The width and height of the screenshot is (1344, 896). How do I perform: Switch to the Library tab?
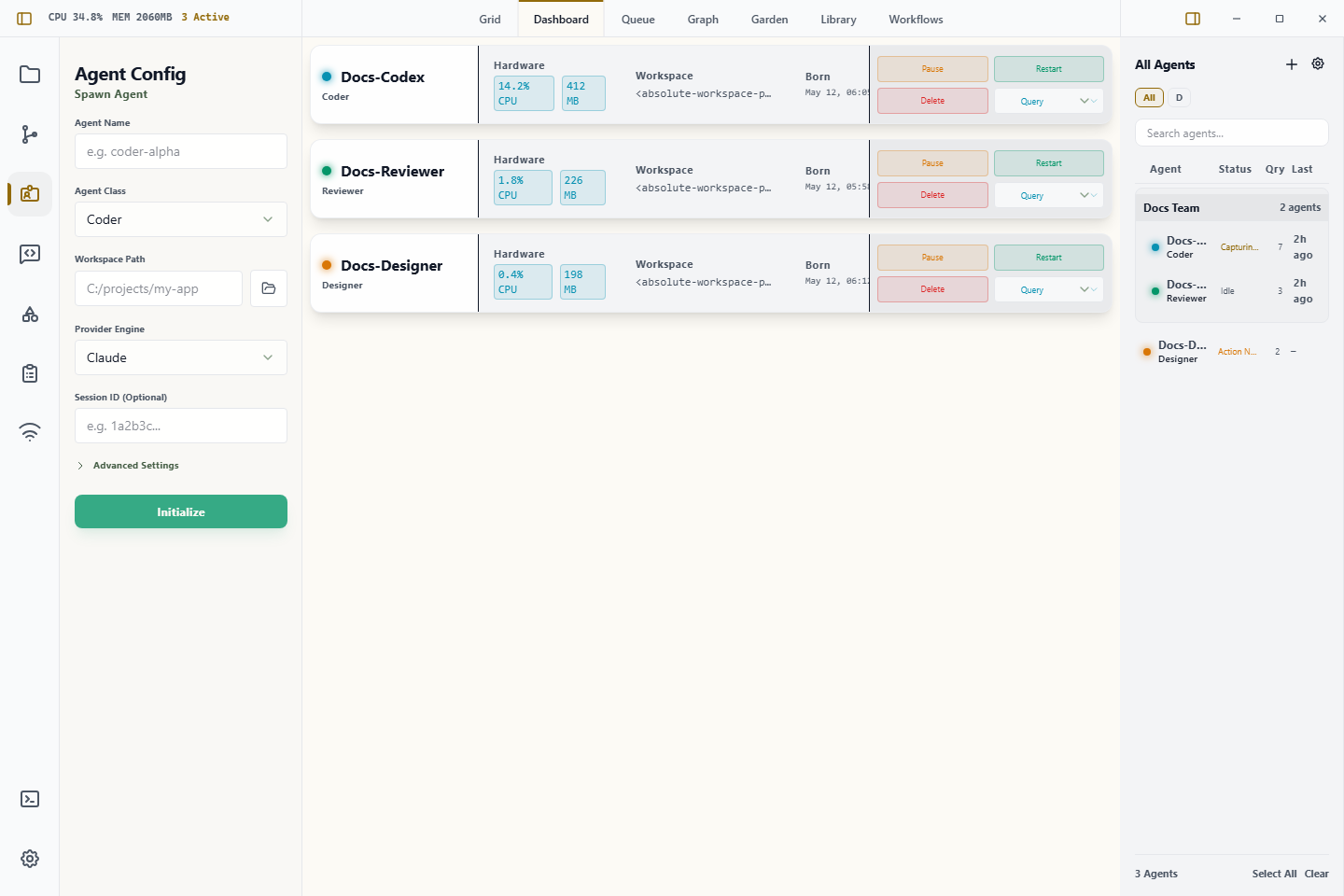click(x=838, y=20)
